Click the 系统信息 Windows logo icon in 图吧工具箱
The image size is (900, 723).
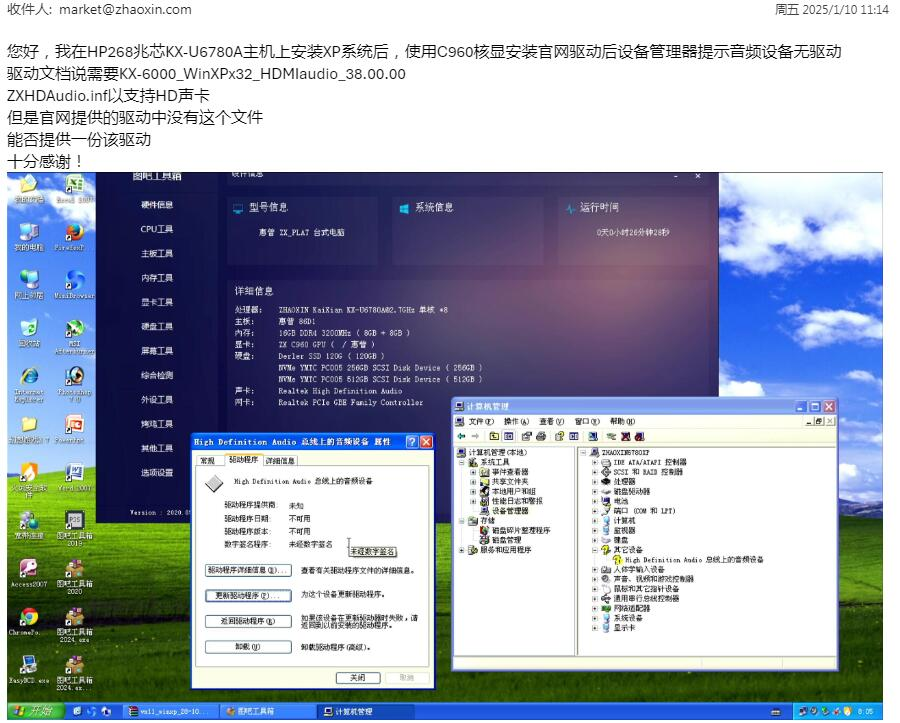[405, 207]
